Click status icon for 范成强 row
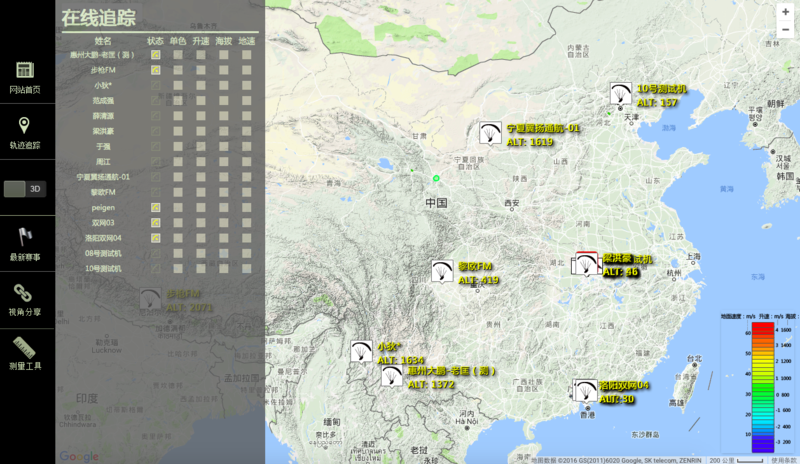Screen dimensions: 800x464 point(155,101)
